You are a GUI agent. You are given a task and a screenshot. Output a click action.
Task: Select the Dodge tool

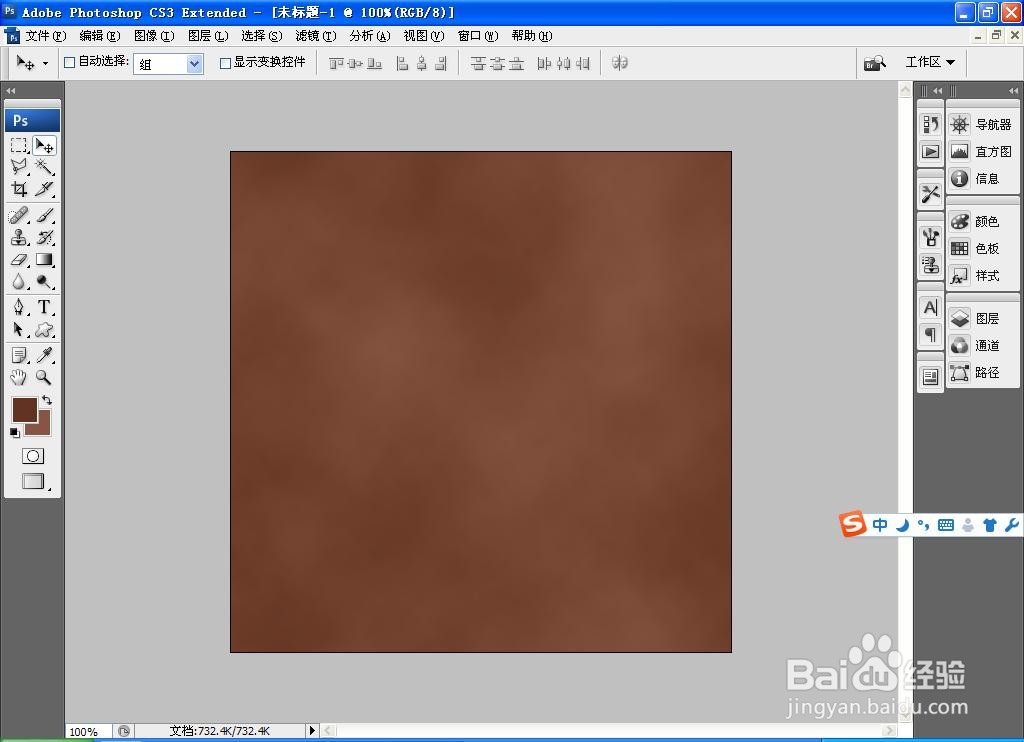tap(44, 282)
